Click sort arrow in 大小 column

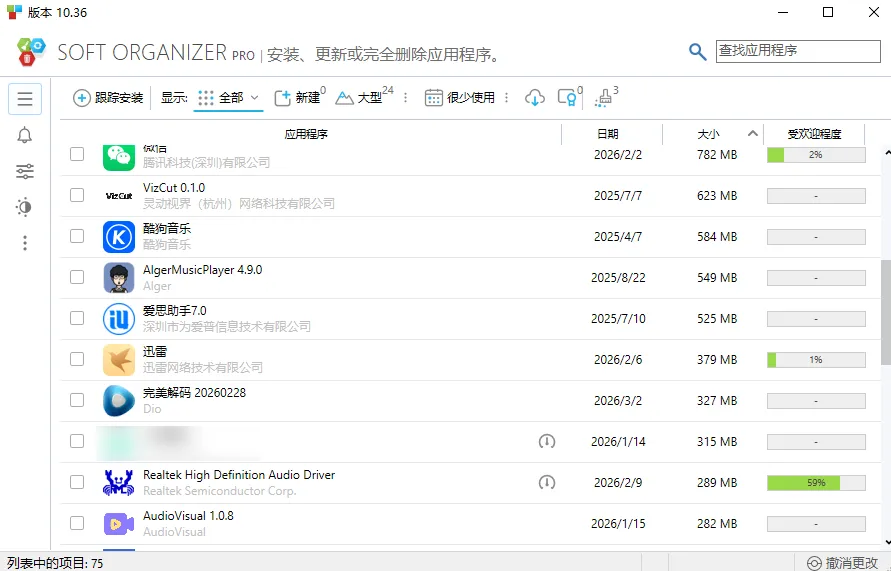[753, 134]
